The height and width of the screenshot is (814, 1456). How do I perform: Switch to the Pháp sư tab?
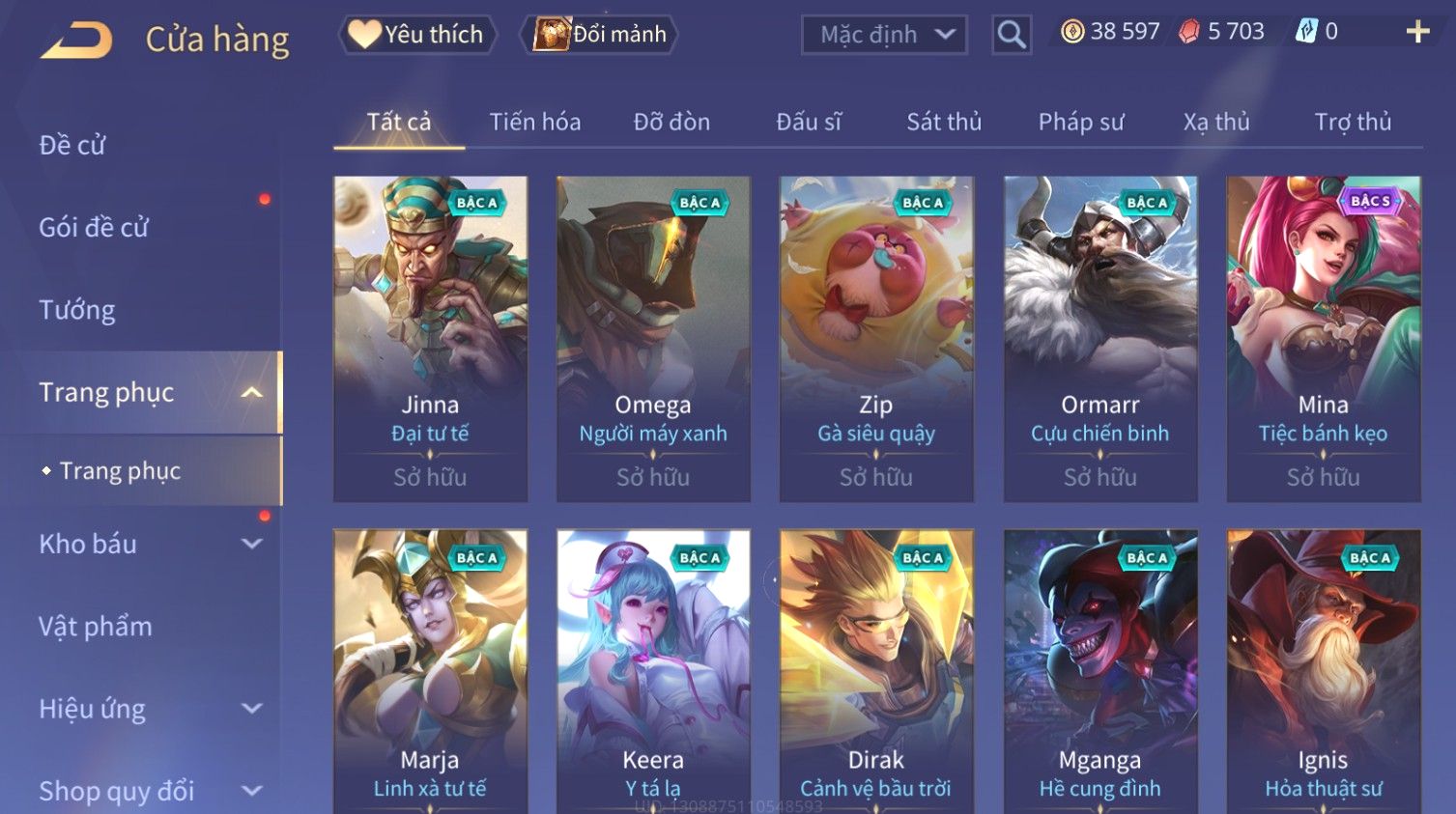1081,122
